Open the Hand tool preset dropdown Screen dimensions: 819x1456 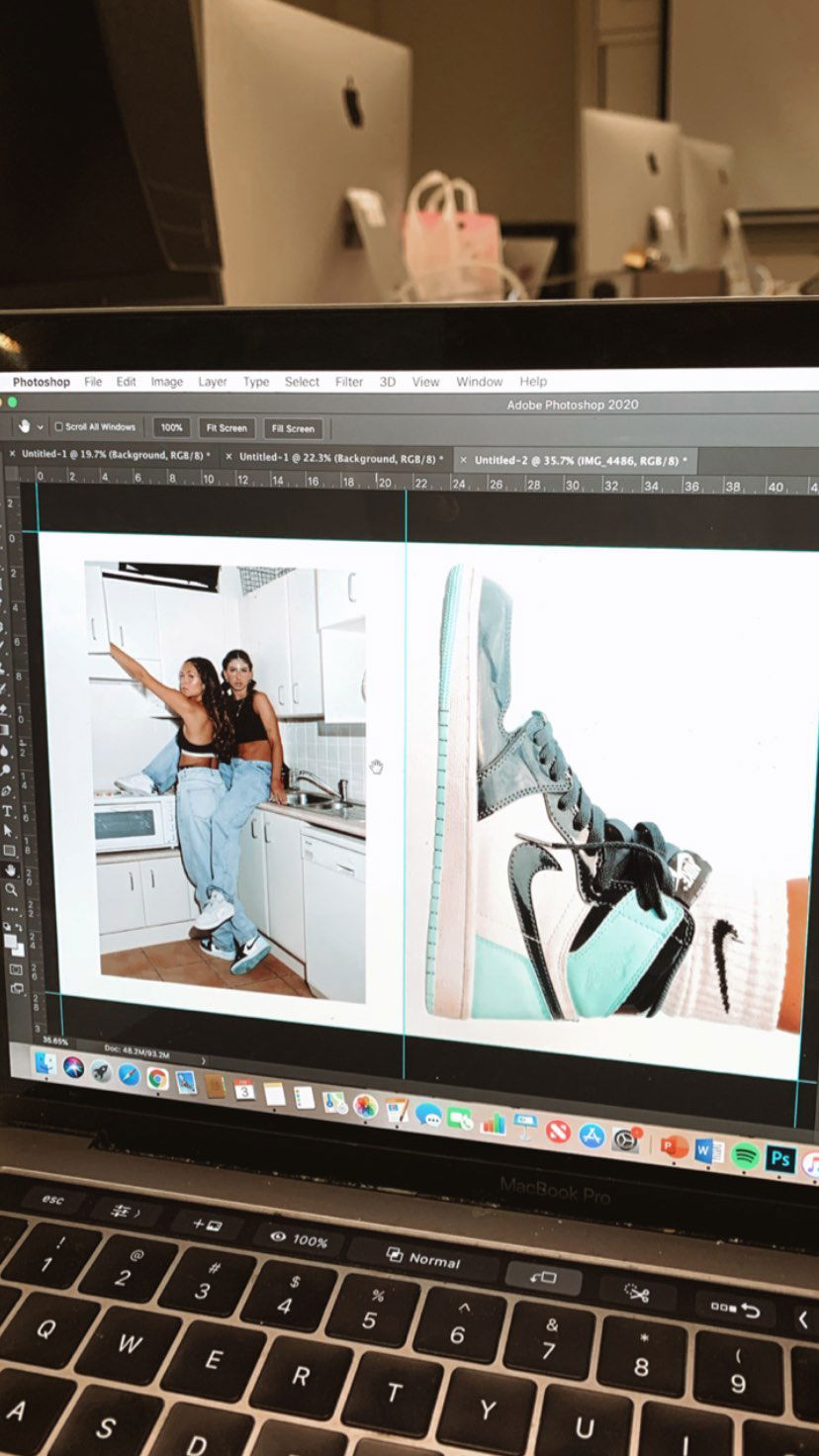tap(39, 426)
